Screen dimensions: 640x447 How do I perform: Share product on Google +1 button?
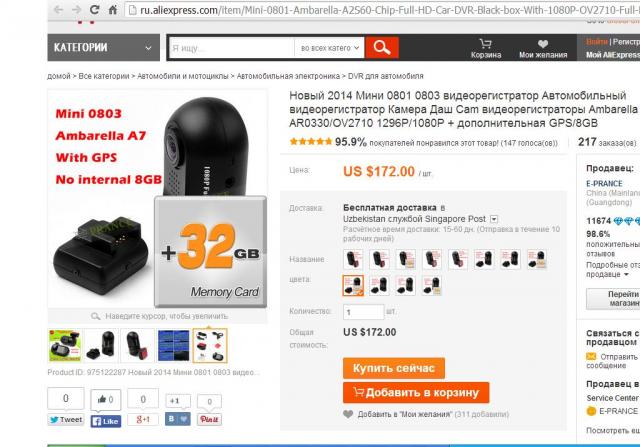click(143, 419)
